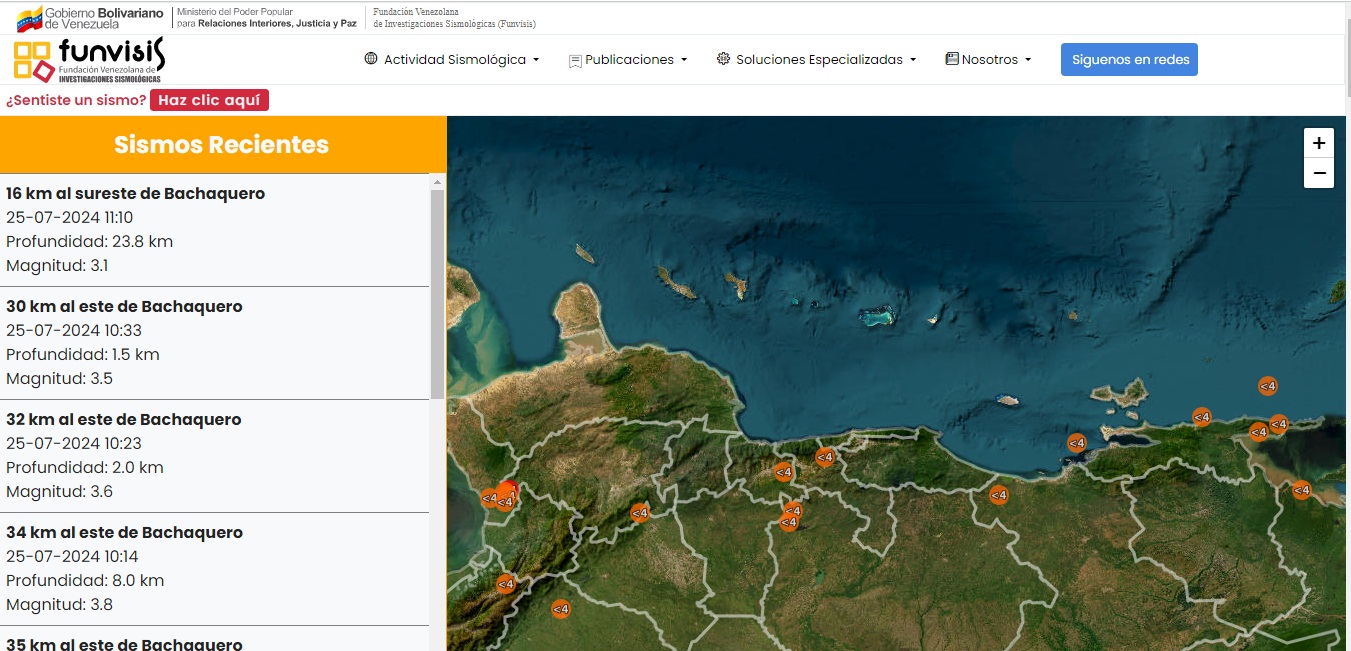Click the Ministerio del Poder Popular header text

(266, 17)
